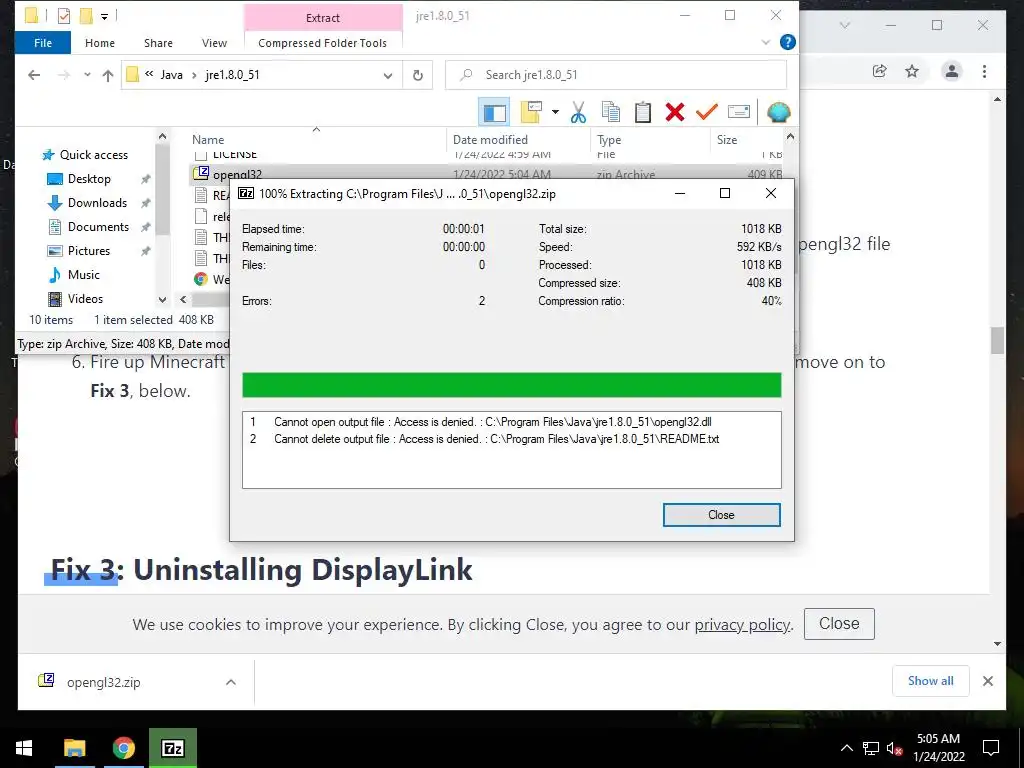Toggle the navigation pane toolbar icon
Image resolution: width=1024 pixels, height=768 pixels.
(494, 112)
